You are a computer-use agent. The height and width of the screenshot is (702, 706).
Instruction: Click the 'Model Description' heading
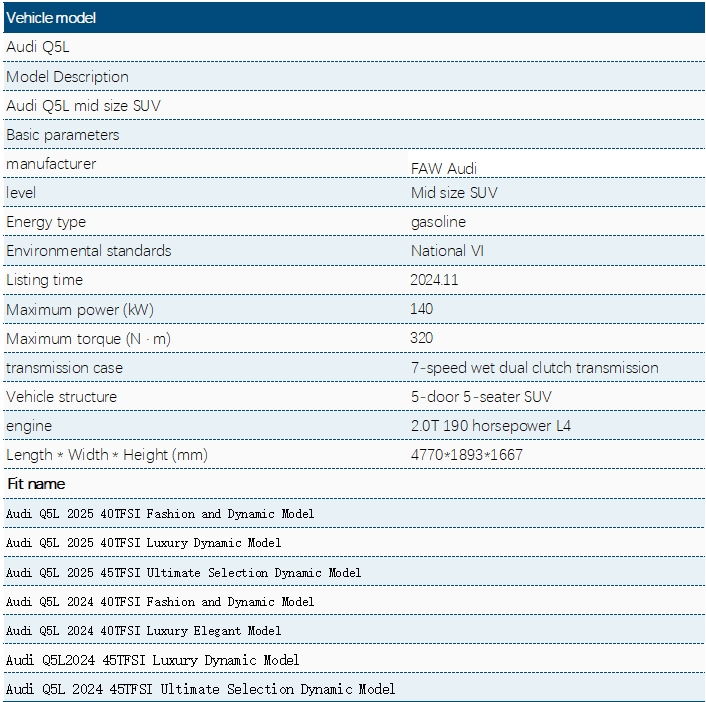click(68, 77)
